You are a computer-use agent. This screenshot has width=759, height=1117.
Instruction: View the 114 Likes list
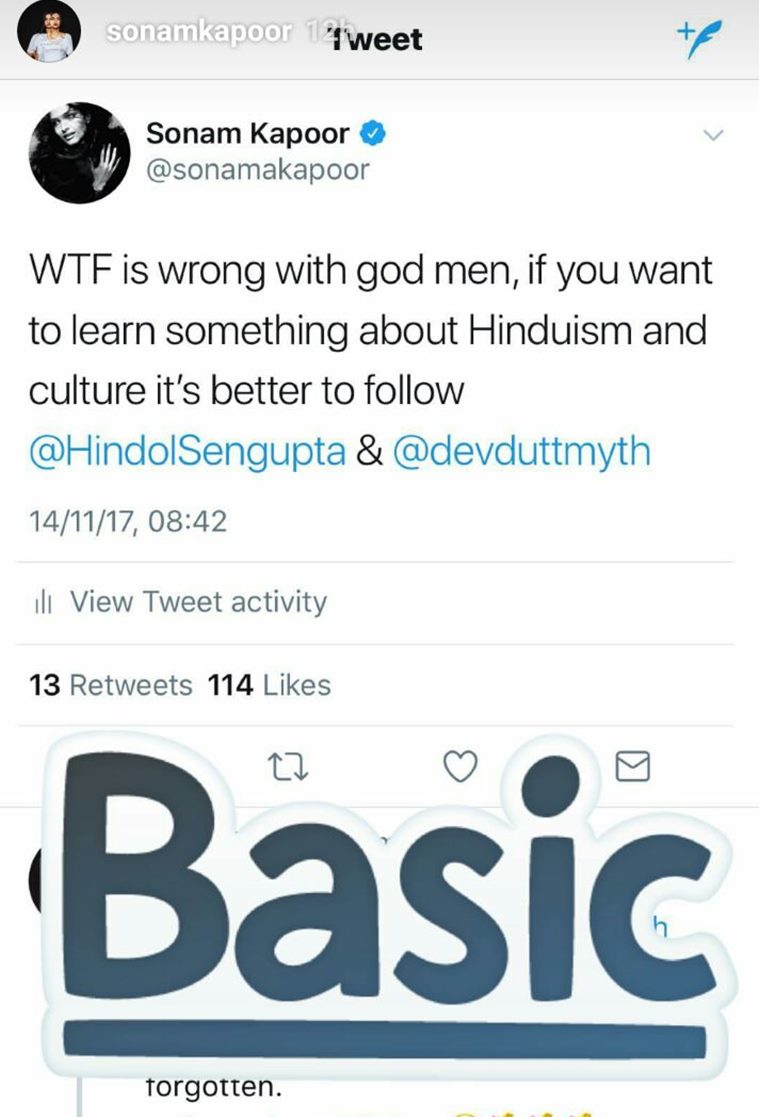269,685
